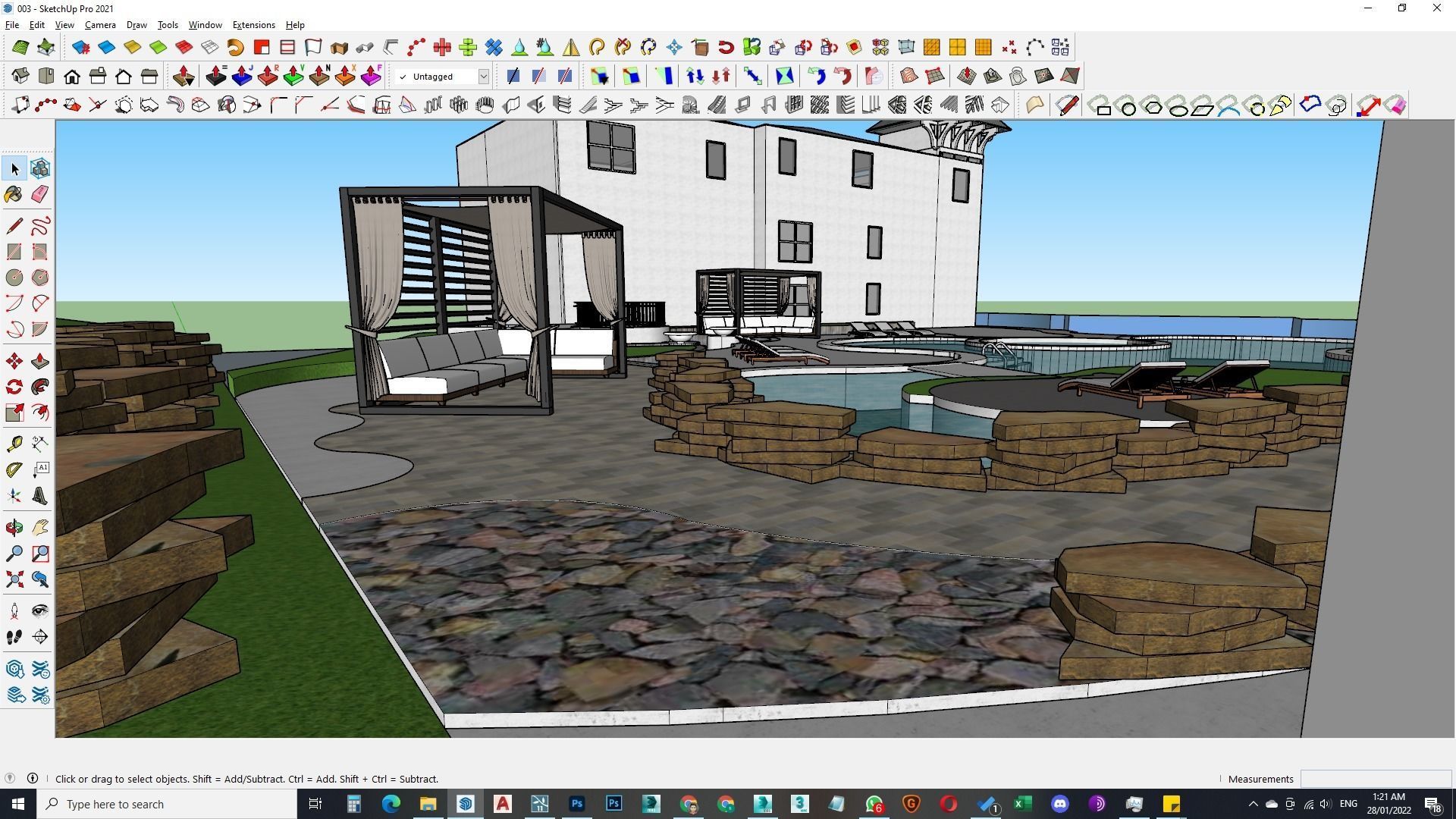Choose the Zoom magnifier tool

14,554
